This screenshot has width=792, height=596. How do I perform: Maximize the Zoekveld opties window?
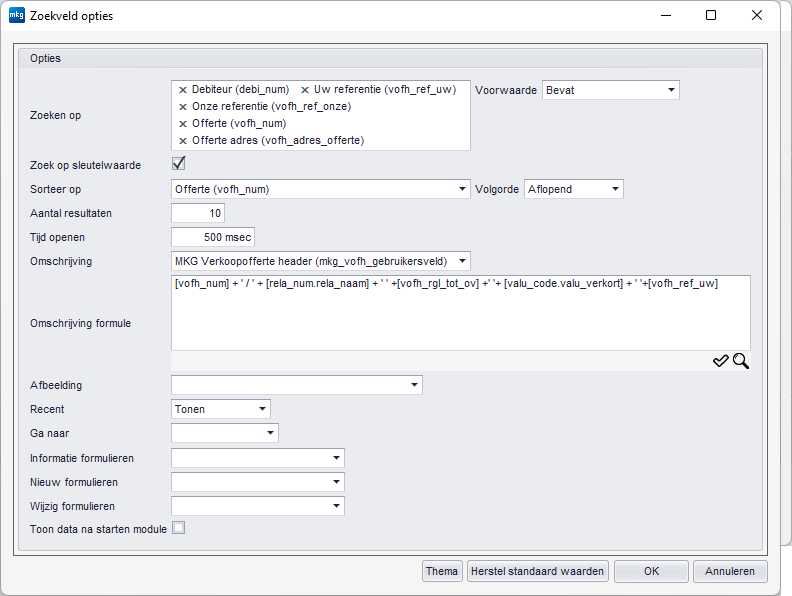[711, 15]
